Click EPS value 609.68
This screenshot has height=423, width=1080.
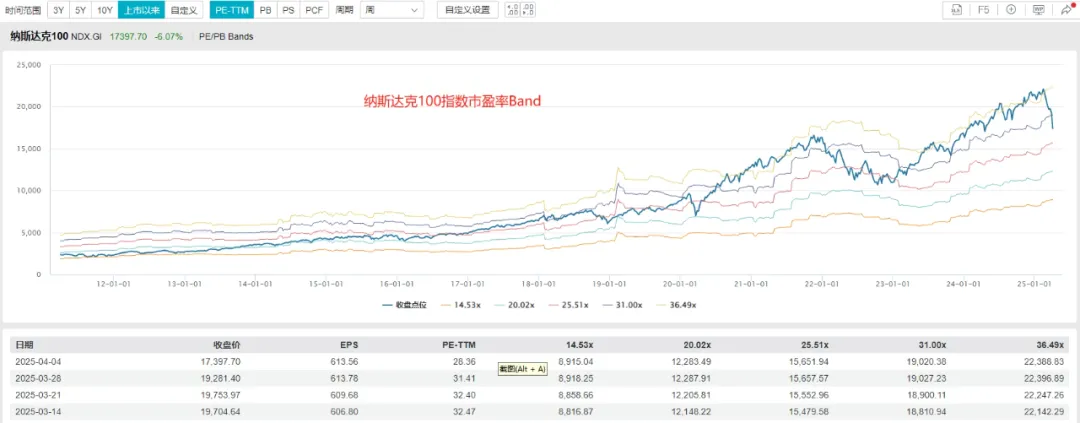tap(346, 396)
